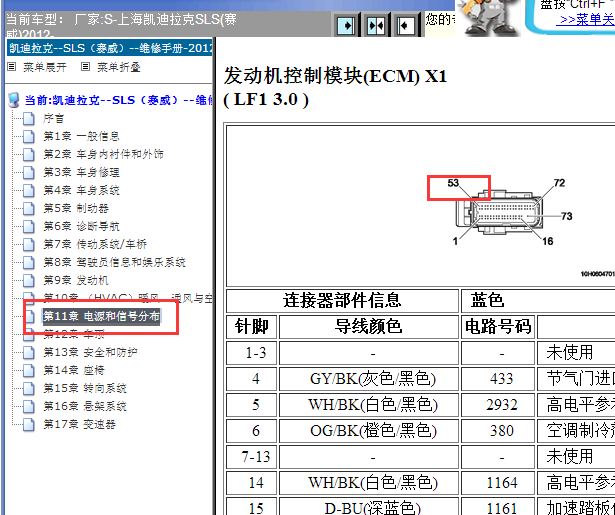
Task: Open chapter 第2章 车身内衬件和外饰
Action: (103, 154)
